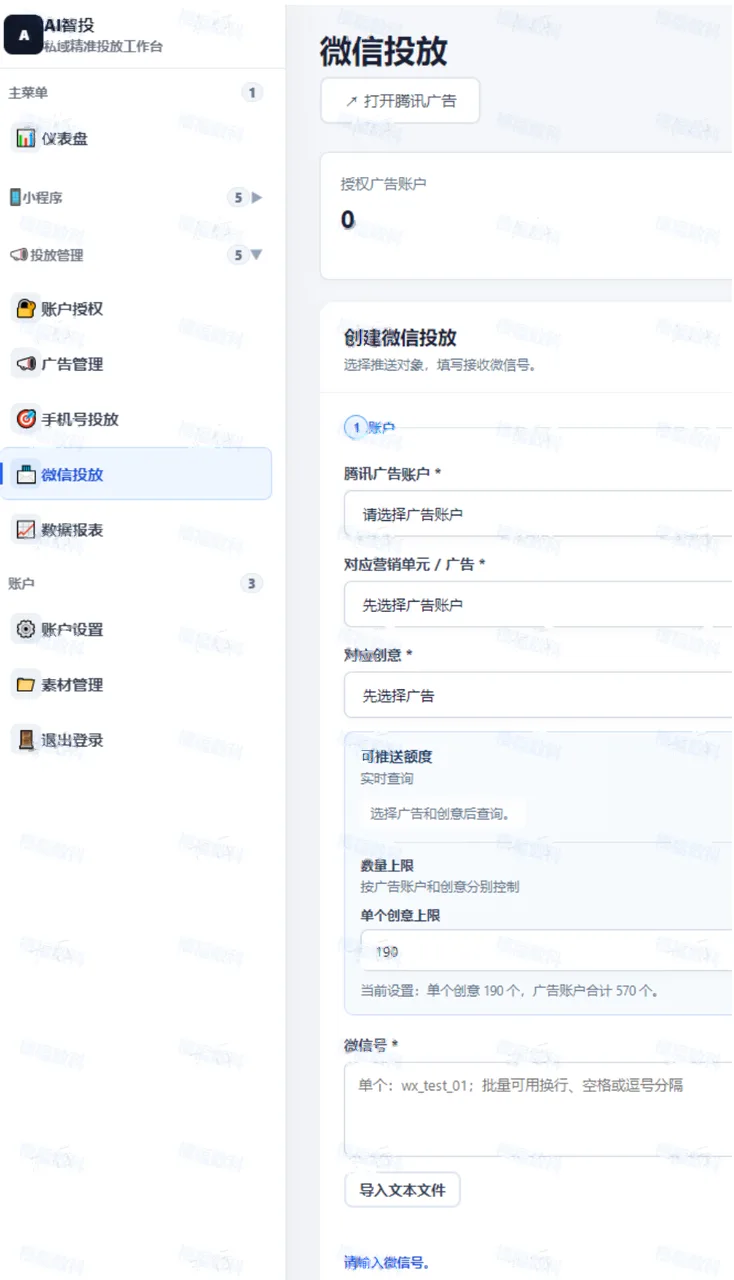Go to 账户授权 page
The width and height of the screenshot is (734, 1280).
pos(136,309)
